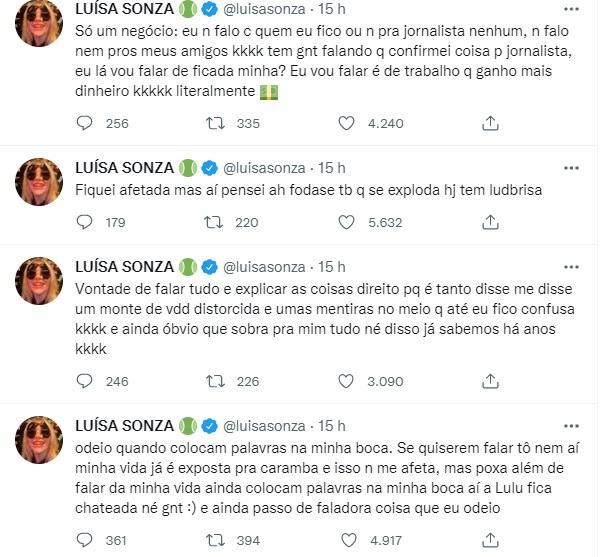The image size is (608, 557).
Task: Like the tweet with 3.090 likes
Action: (347, 381)
